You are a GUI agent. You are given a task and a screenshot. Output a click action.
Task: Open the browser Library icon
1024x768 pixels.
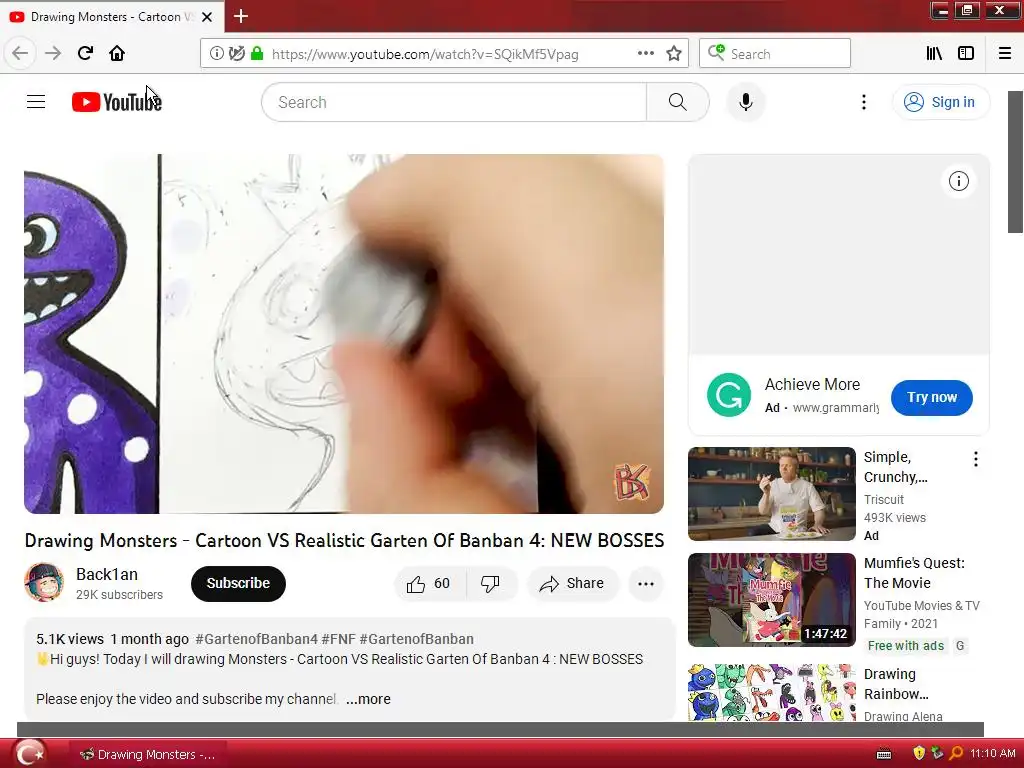[934, 54]
